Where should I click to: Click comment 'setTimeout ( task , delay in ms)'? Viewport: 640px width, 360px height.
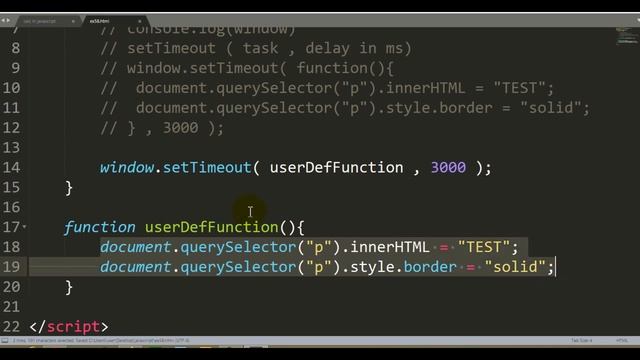click(269, 48)
